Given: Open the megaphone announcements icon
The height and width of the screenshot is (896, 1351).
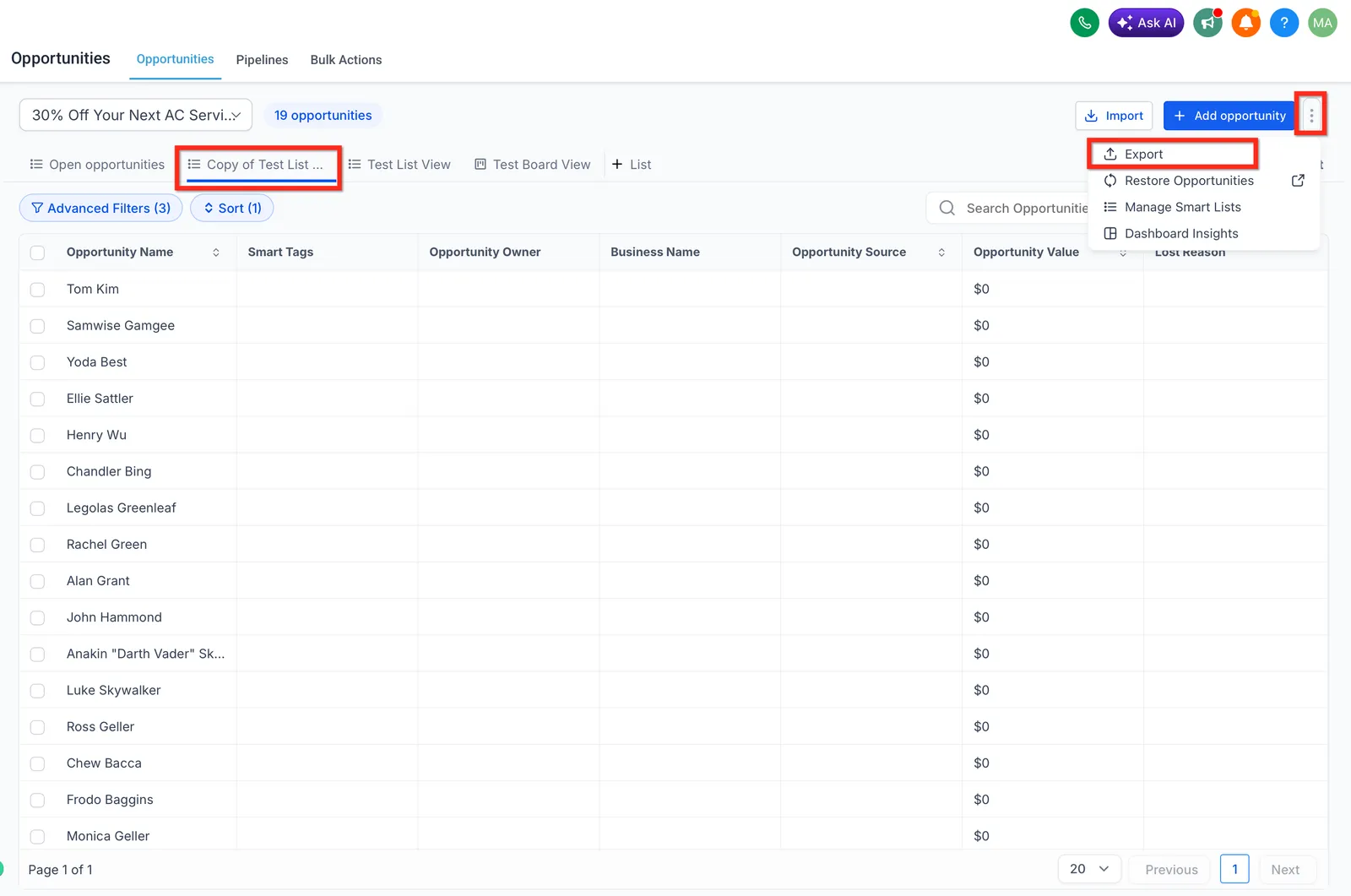Looking at the screenshot, I should [x=1207, y=23].
